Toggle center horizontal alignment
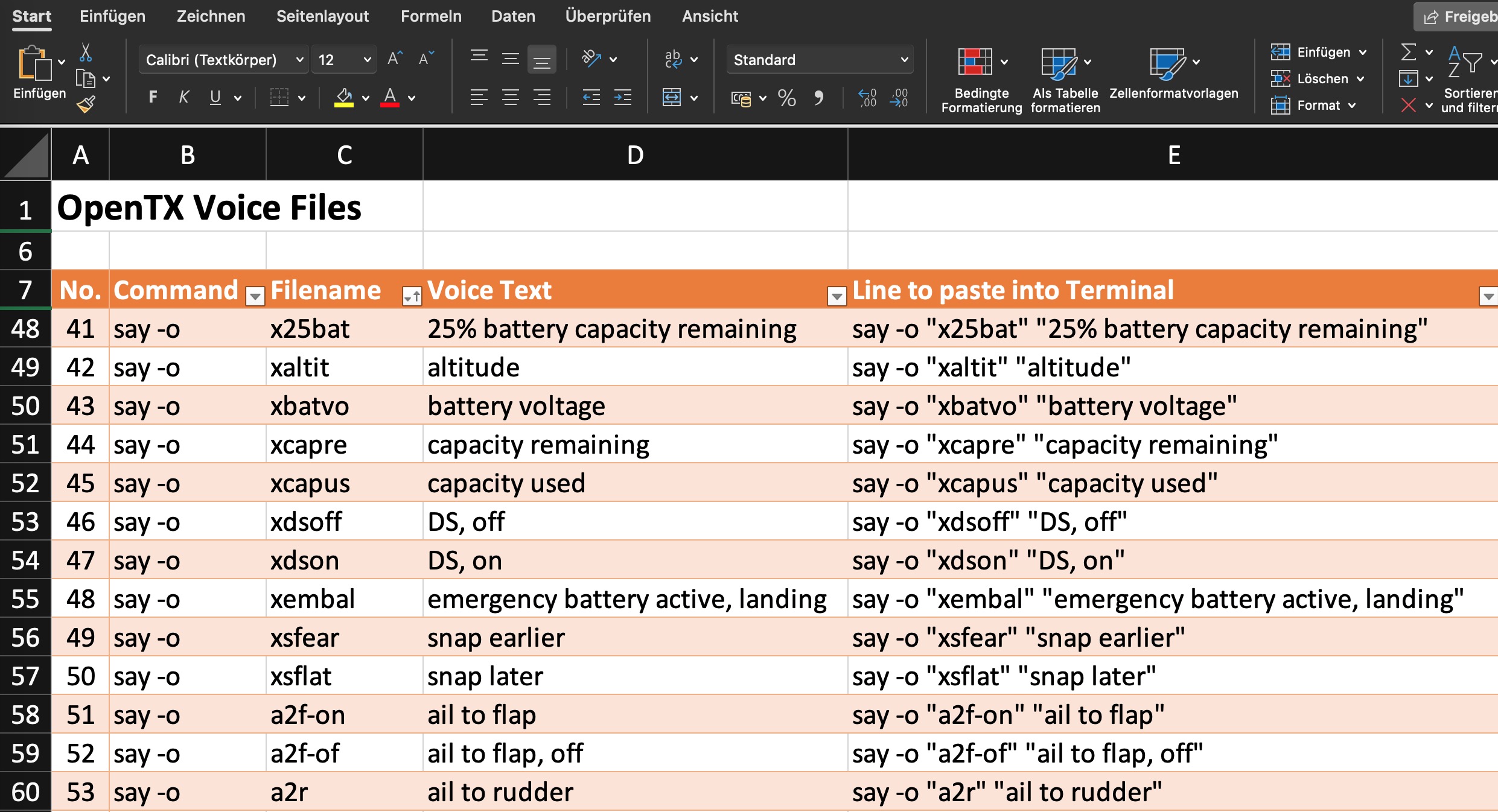The height and width of the screenshot is (812, 1498). [x=511, y=97]
